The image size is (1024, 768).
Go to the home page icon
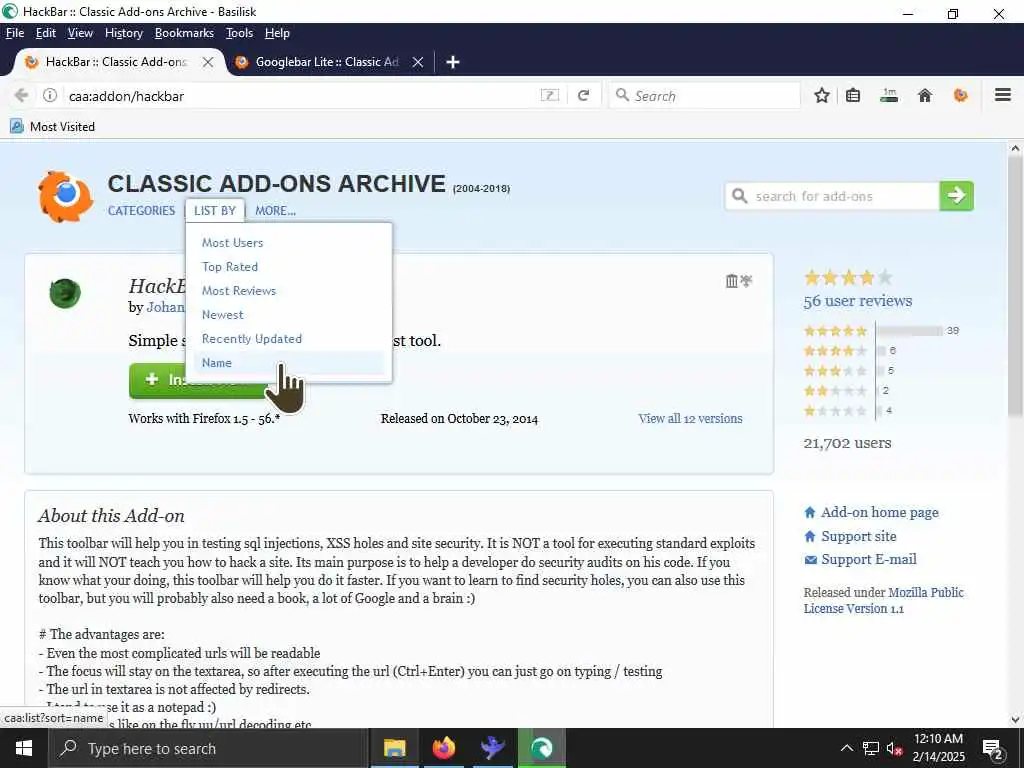(x=925, y=95)
